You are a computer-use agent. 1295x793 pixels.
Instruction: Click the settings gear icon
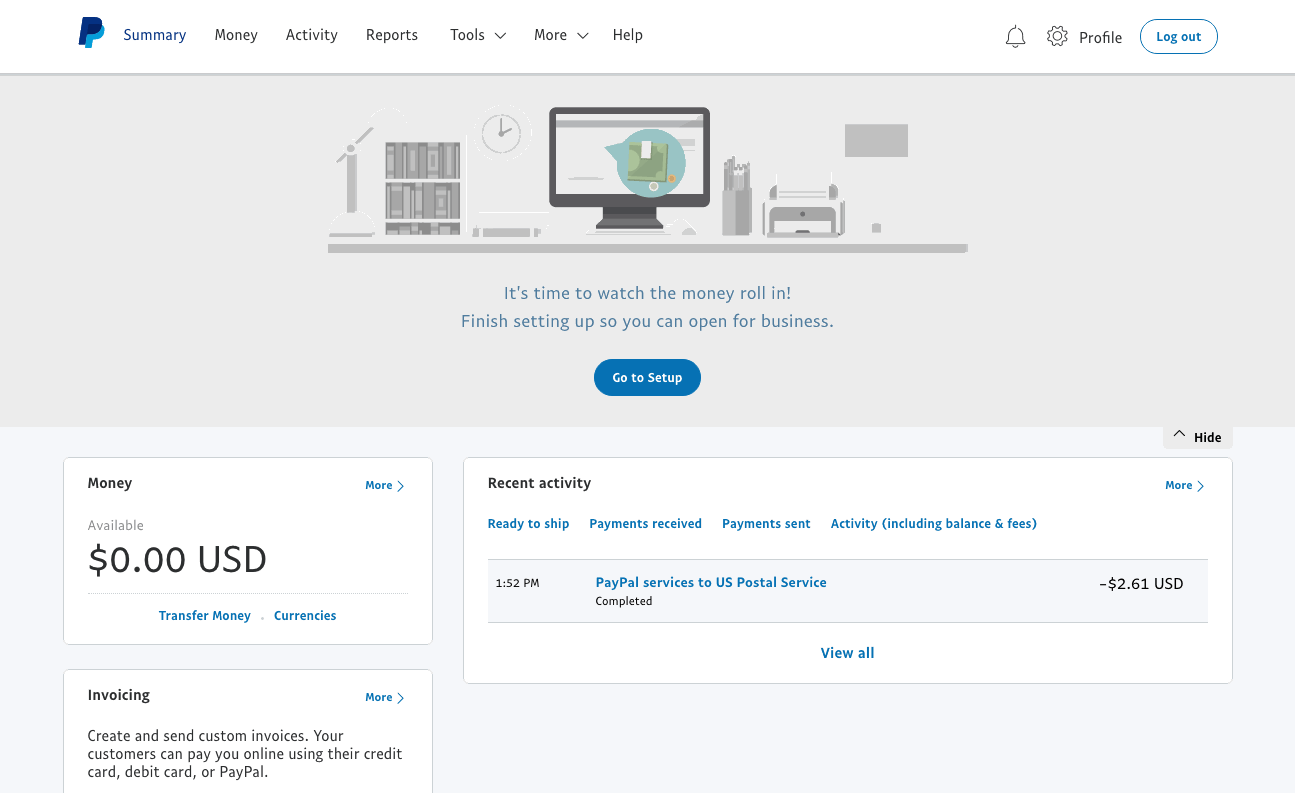(1057, 37)
